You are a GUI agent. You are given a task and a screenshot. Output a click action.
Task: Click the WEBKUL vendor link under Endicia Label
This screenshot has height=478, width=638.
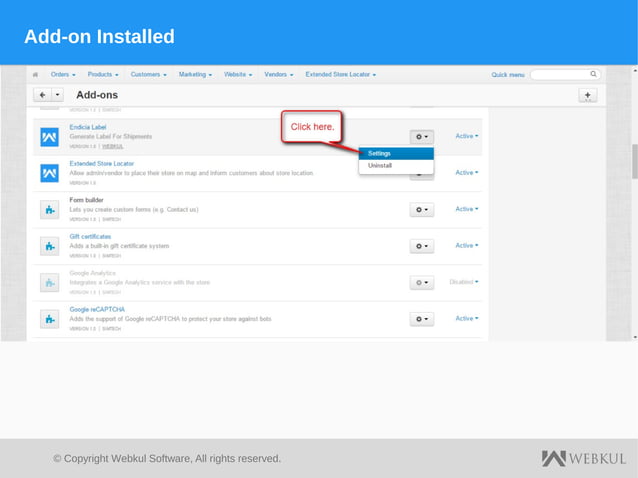[x=112, y=146]
